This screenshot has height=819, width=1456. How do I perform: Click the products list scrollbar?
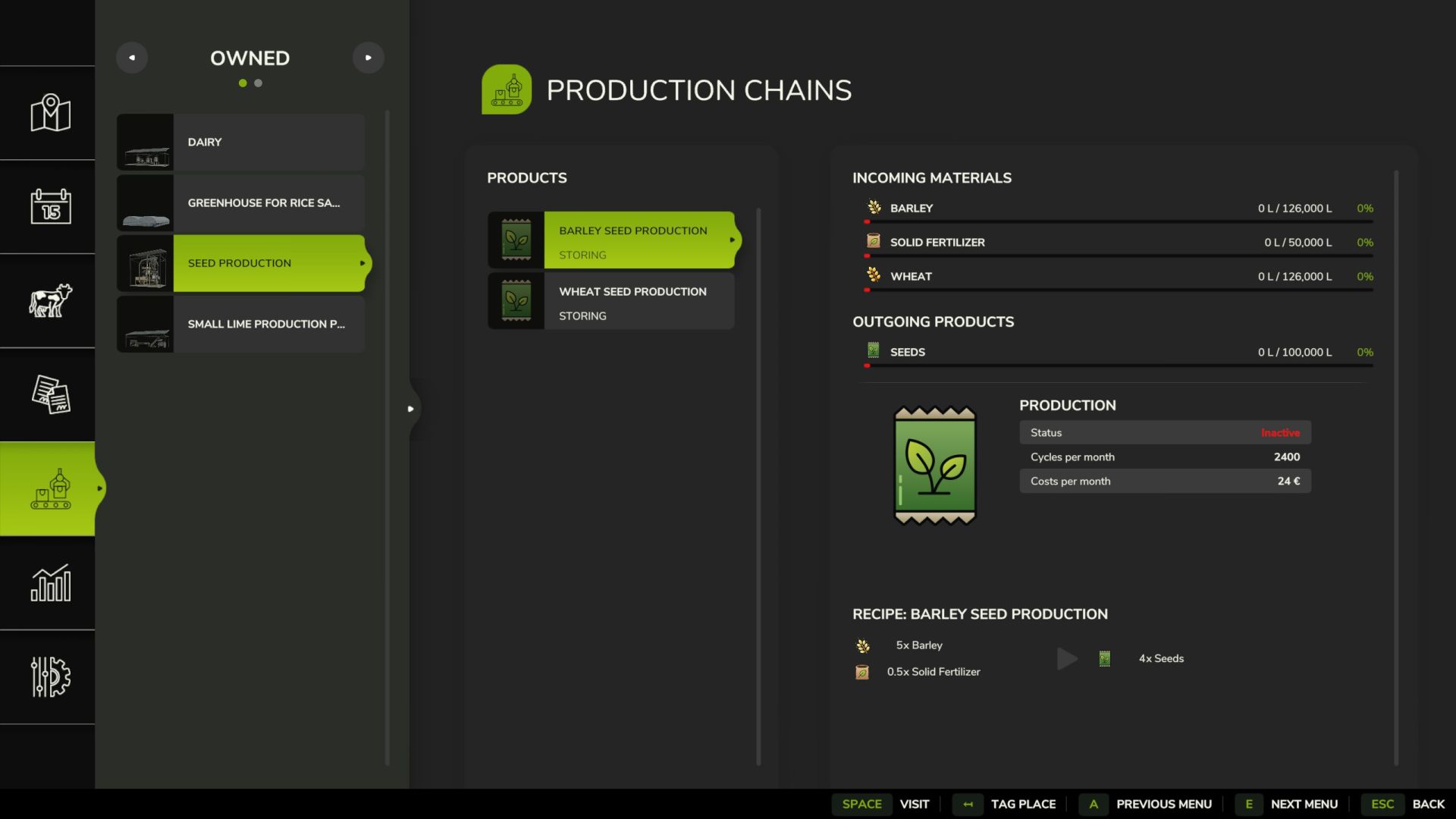pyautogui.click(x=758, y=487)
